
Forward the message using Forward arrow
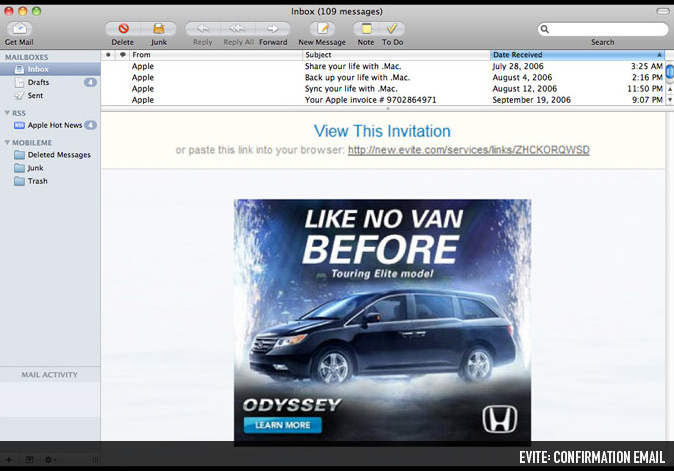pos(273,29)
